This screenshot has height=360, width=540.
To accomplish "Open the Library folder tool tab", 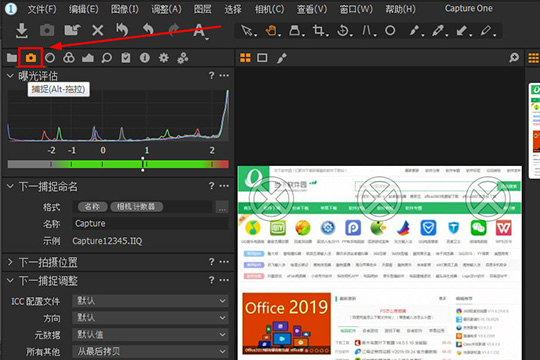I will 12,58.
